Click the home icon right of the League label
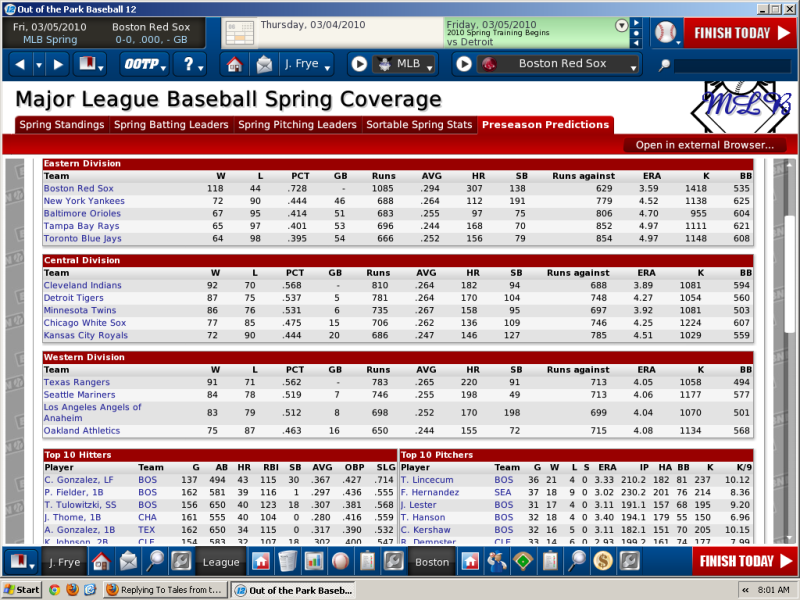The image size is (800, 600). pyautogui.click(x=261, y=562)
